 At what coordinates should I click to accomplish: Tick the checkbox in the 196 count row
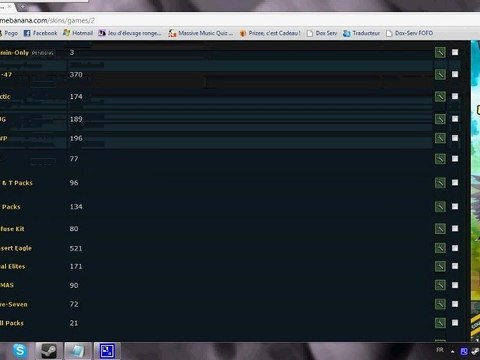point(455,138)
